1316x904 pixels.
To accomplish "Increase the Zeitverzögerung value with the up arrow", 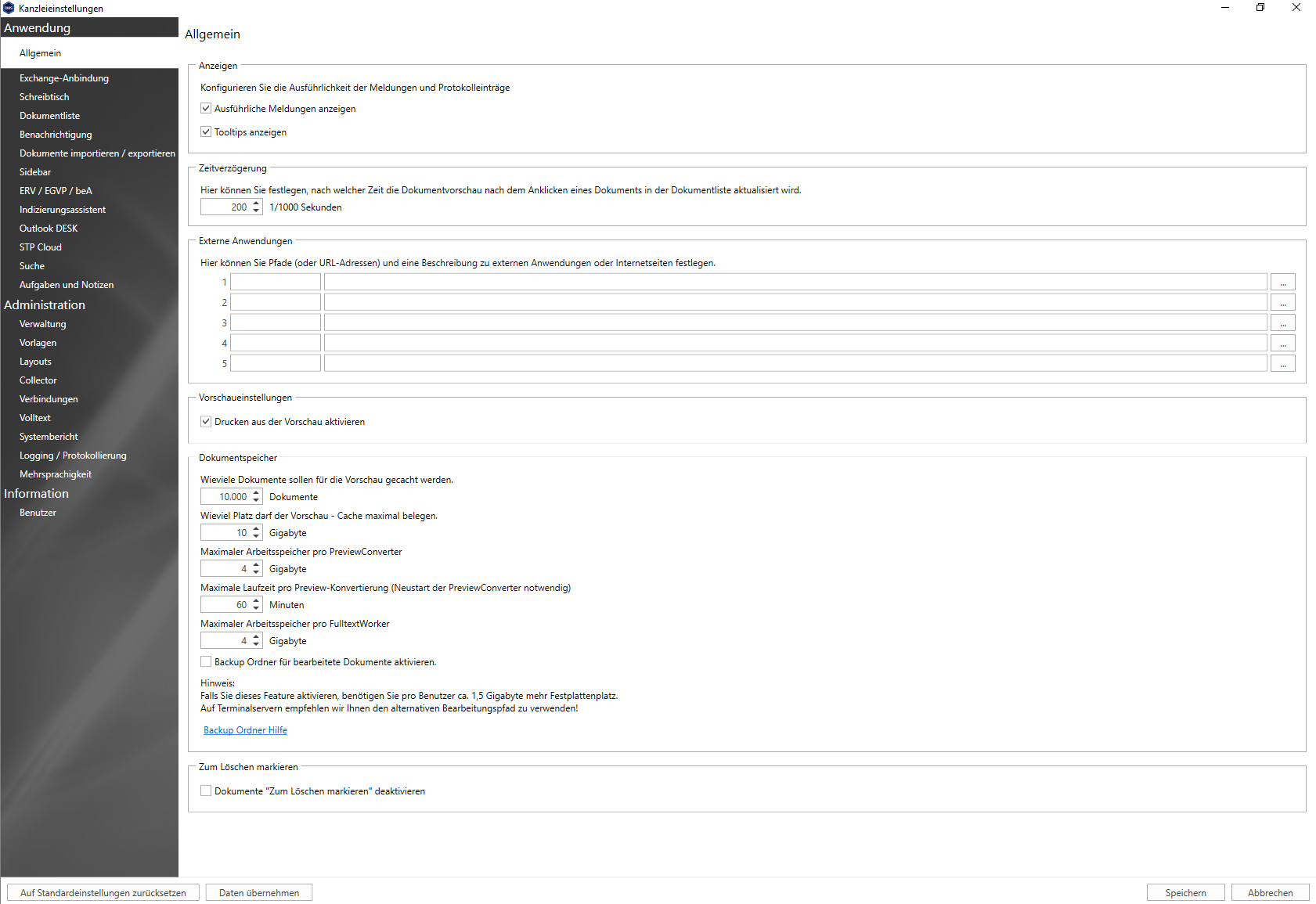I will click(x=257, y=203).
